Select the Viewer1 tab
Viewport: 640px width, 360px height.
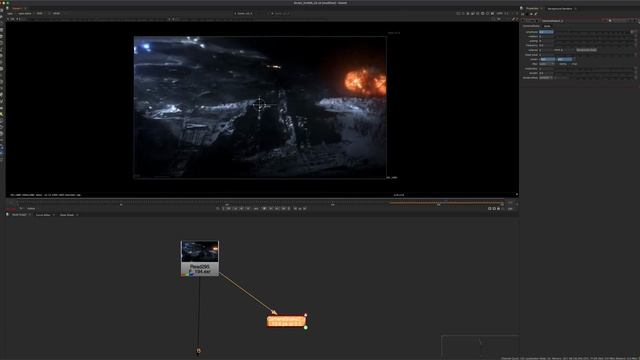coord(17,8)
